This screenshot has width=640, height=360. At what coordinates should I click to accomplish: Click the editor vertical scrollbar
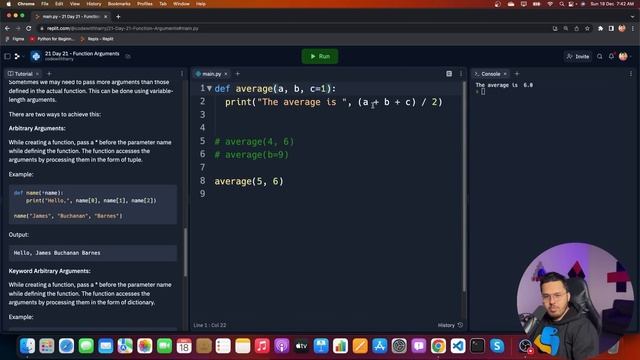click(464, 186)
